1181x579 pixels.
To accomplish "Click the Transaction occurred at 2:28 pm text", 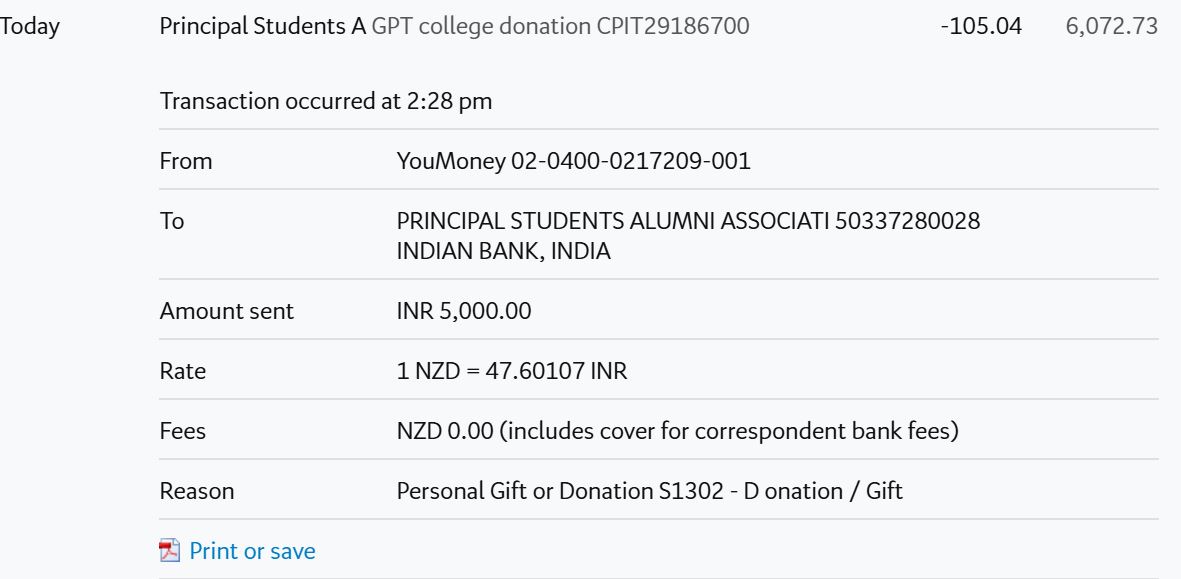I will coord(325,101).
